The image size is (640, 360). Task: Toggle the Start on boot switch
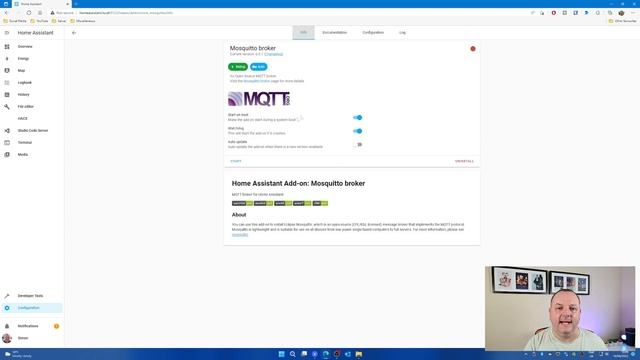pyautogui.click(x=358, y=118)
